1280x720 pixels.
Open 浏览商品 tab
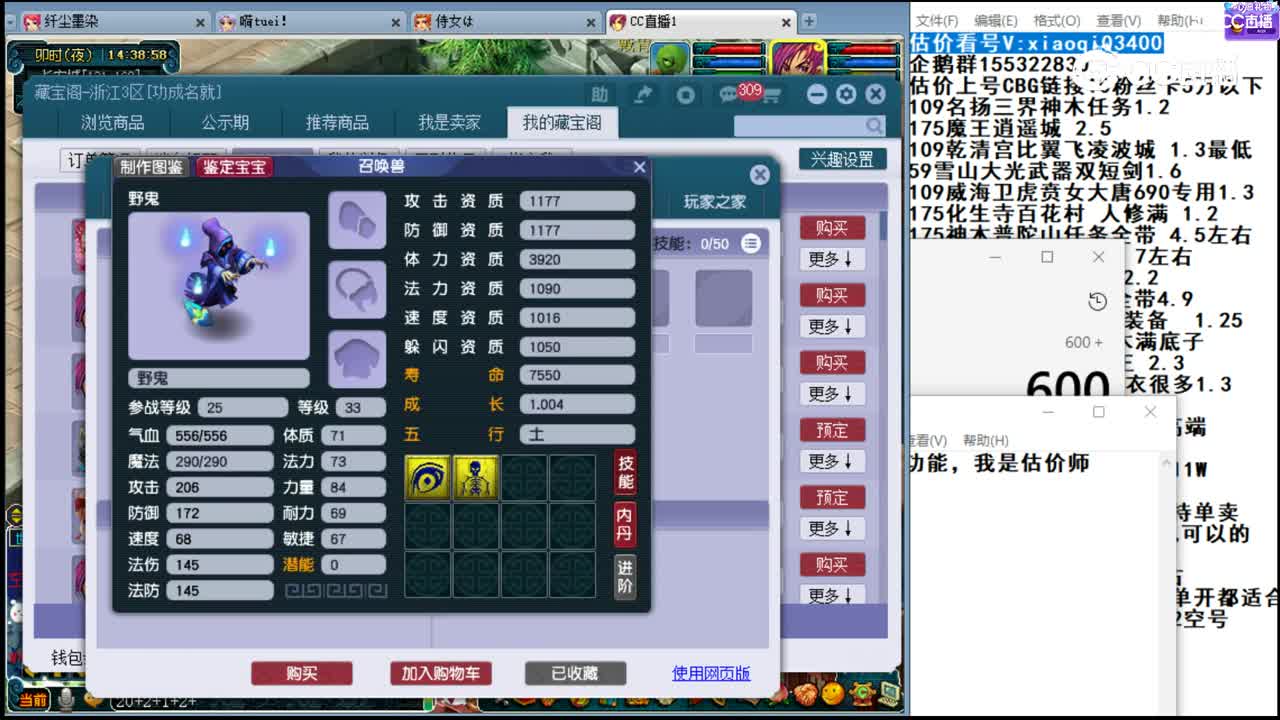112,123
